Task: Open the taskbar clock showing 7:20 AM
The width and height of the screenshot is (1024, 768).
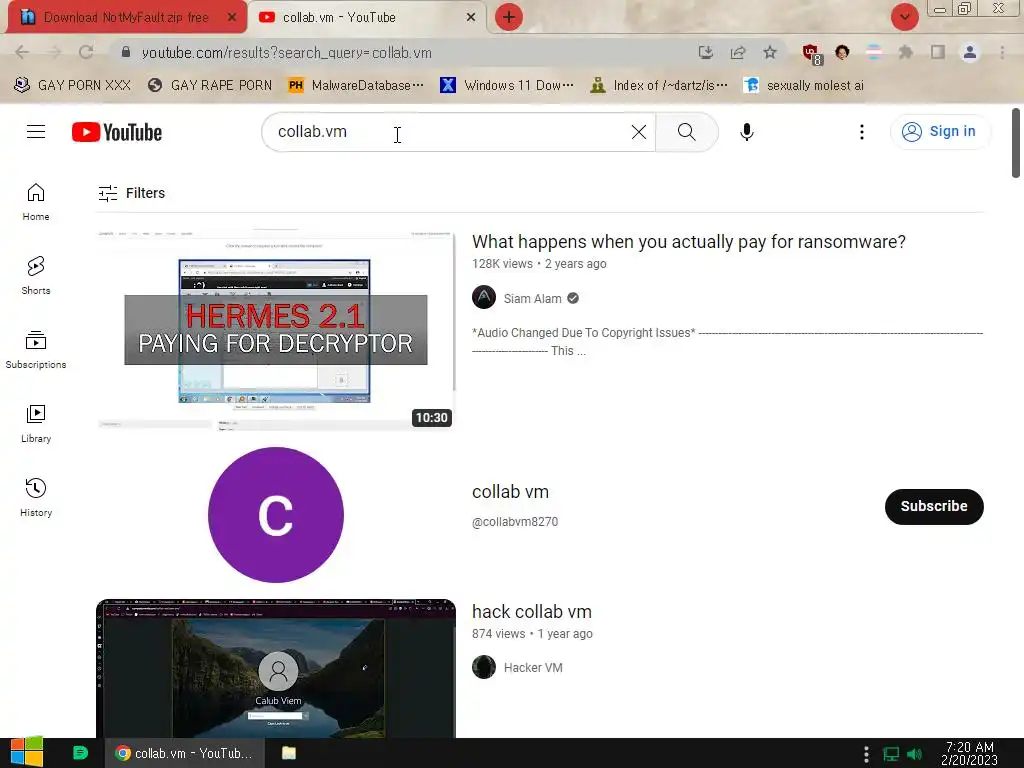Action: [x=969, y=753]
